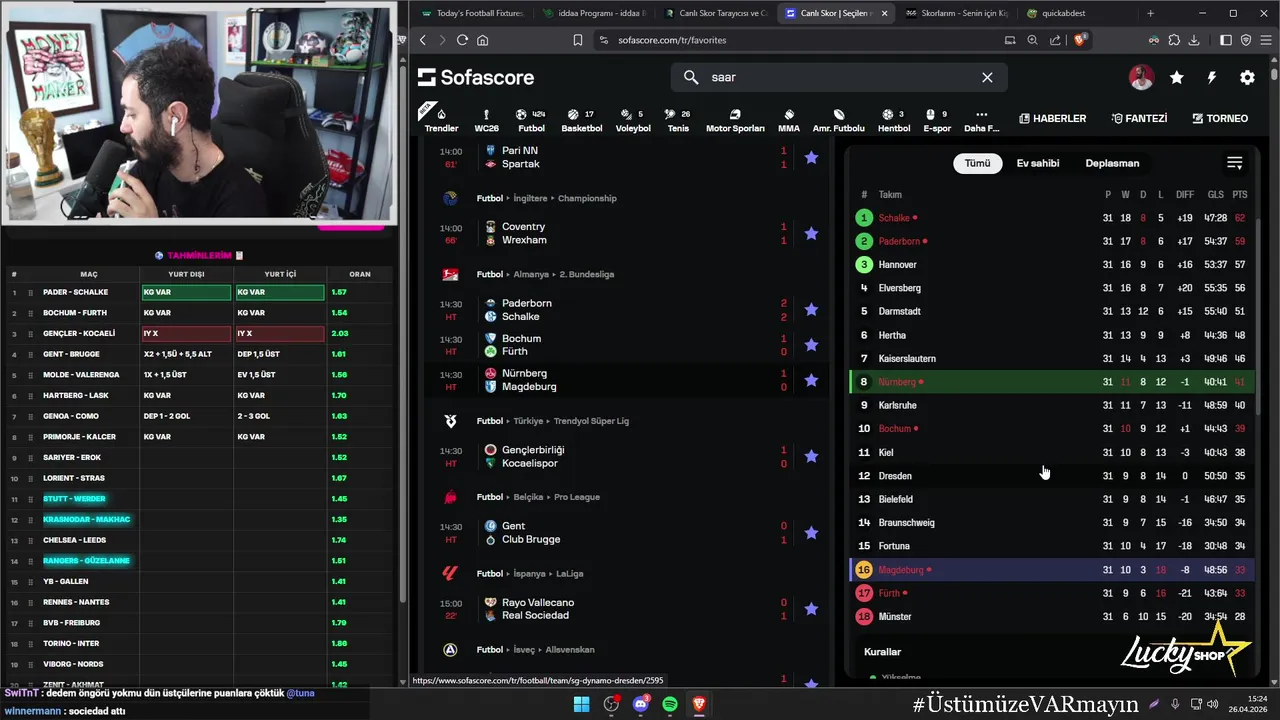Click the Sofascore logo

(476, 77)
